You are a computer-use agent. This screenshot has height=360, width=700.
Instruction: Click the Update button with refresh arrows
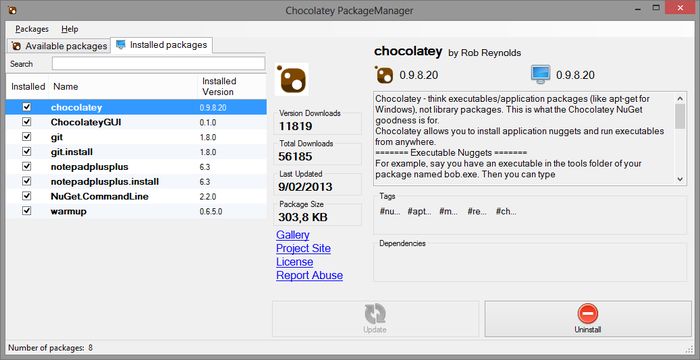click(375, 318)
